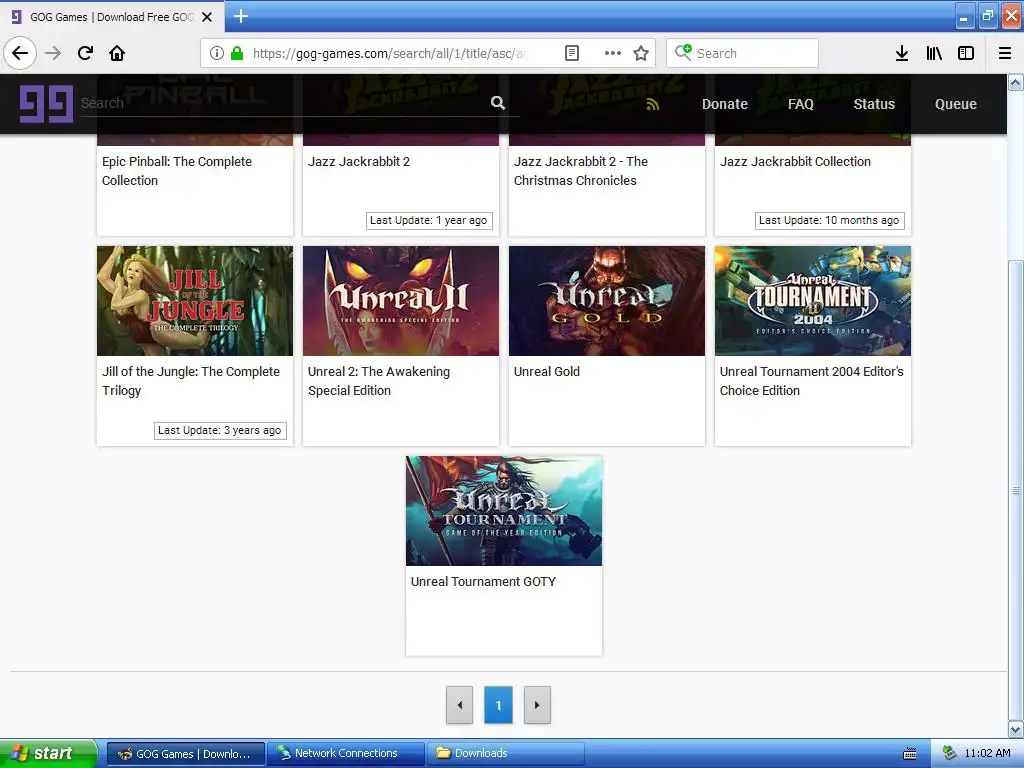
Task: Open the Jazz Jackrabbit 2 title link
Action: click(x=359, y=161)
